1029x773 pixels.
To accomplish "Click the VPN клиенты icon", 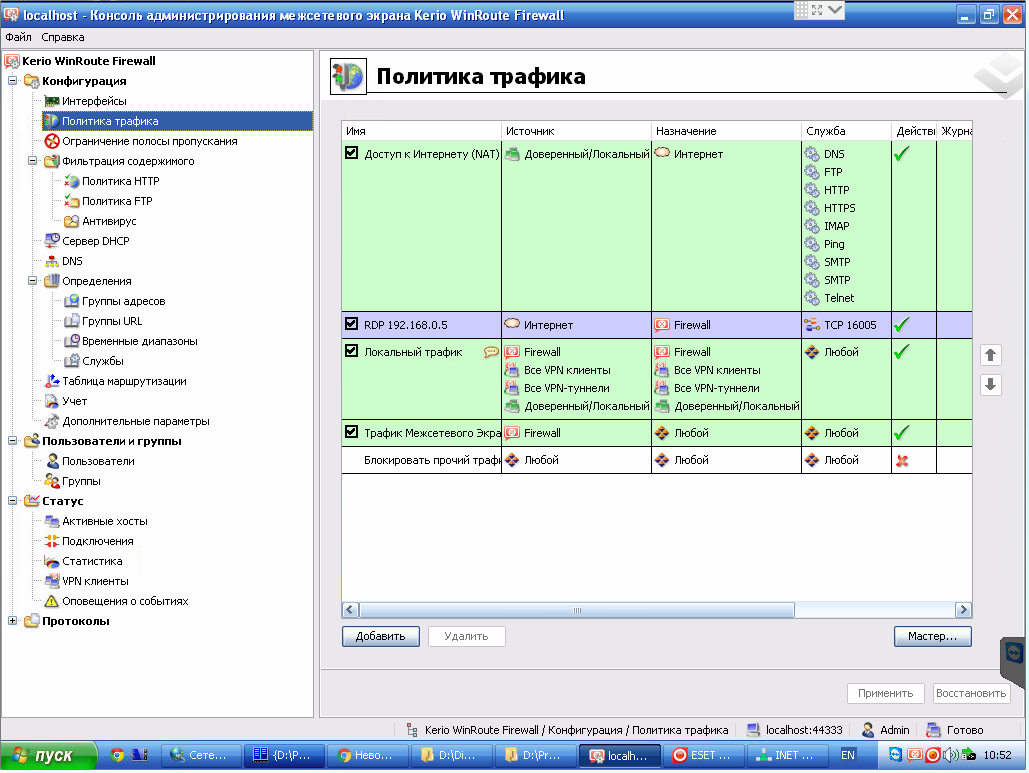I will coord(52,581).
